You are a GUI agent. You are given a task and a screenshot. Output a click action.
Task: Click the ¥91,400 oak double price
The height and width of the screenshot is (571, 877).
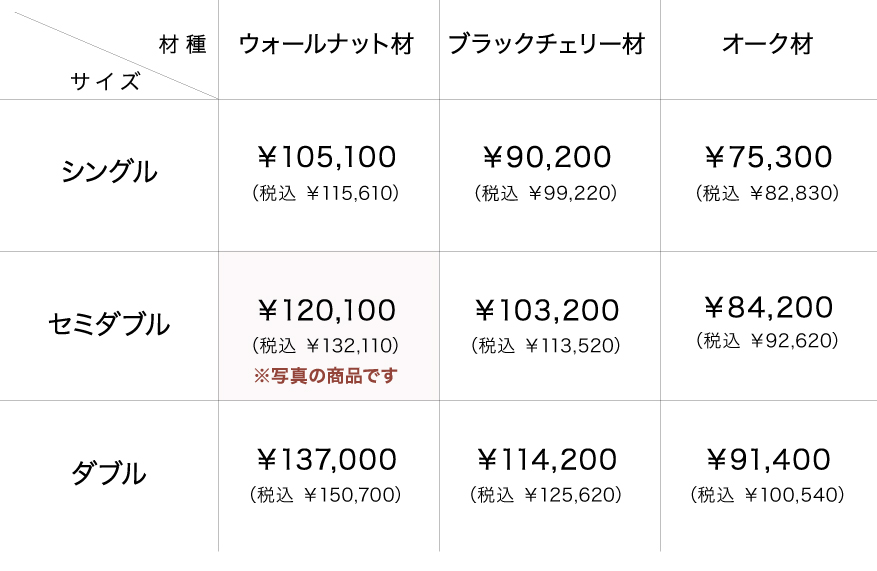768,460
